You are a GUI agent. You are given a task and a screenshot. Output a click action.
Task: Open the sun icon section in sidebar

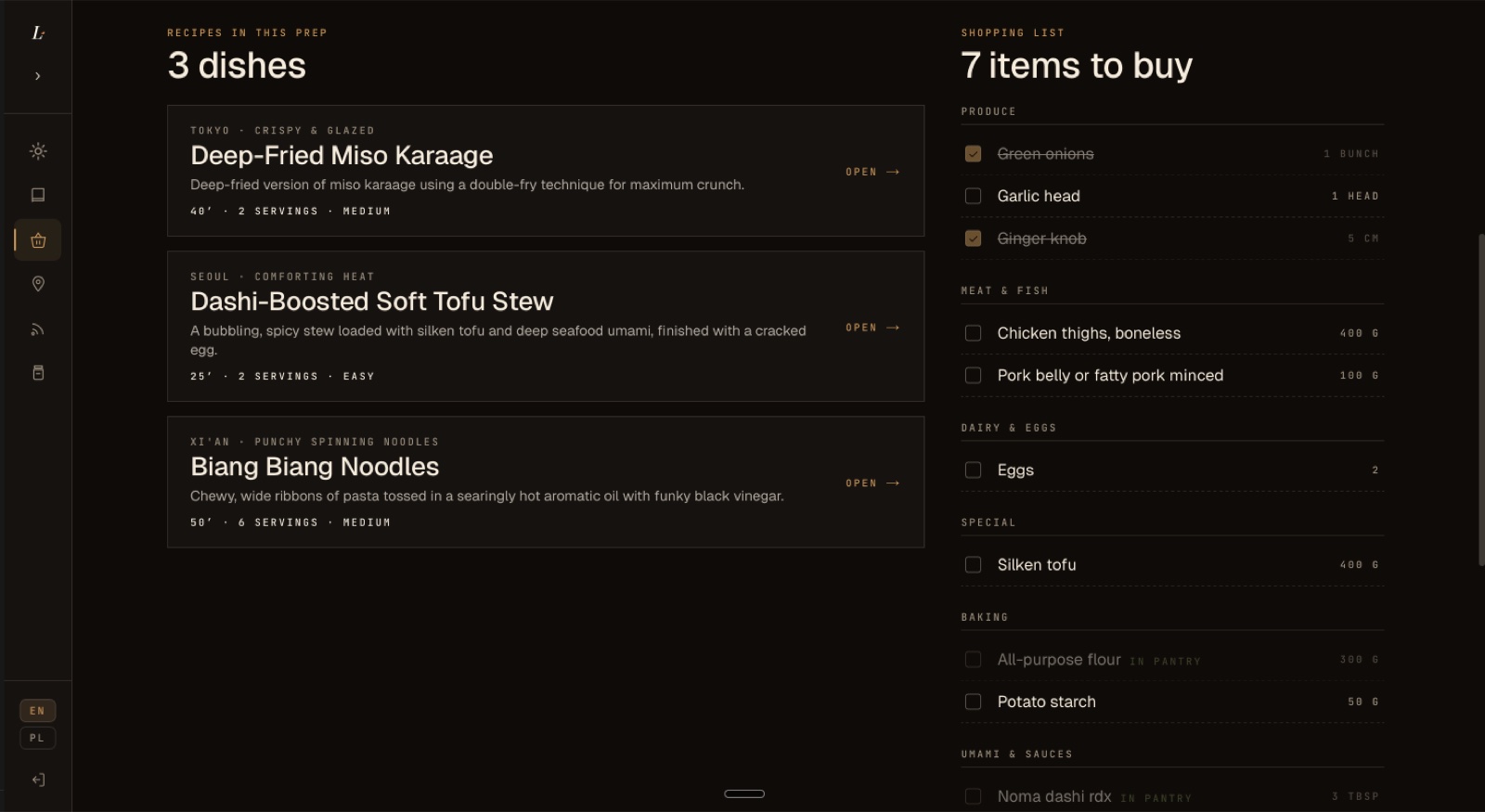(38, 151)
